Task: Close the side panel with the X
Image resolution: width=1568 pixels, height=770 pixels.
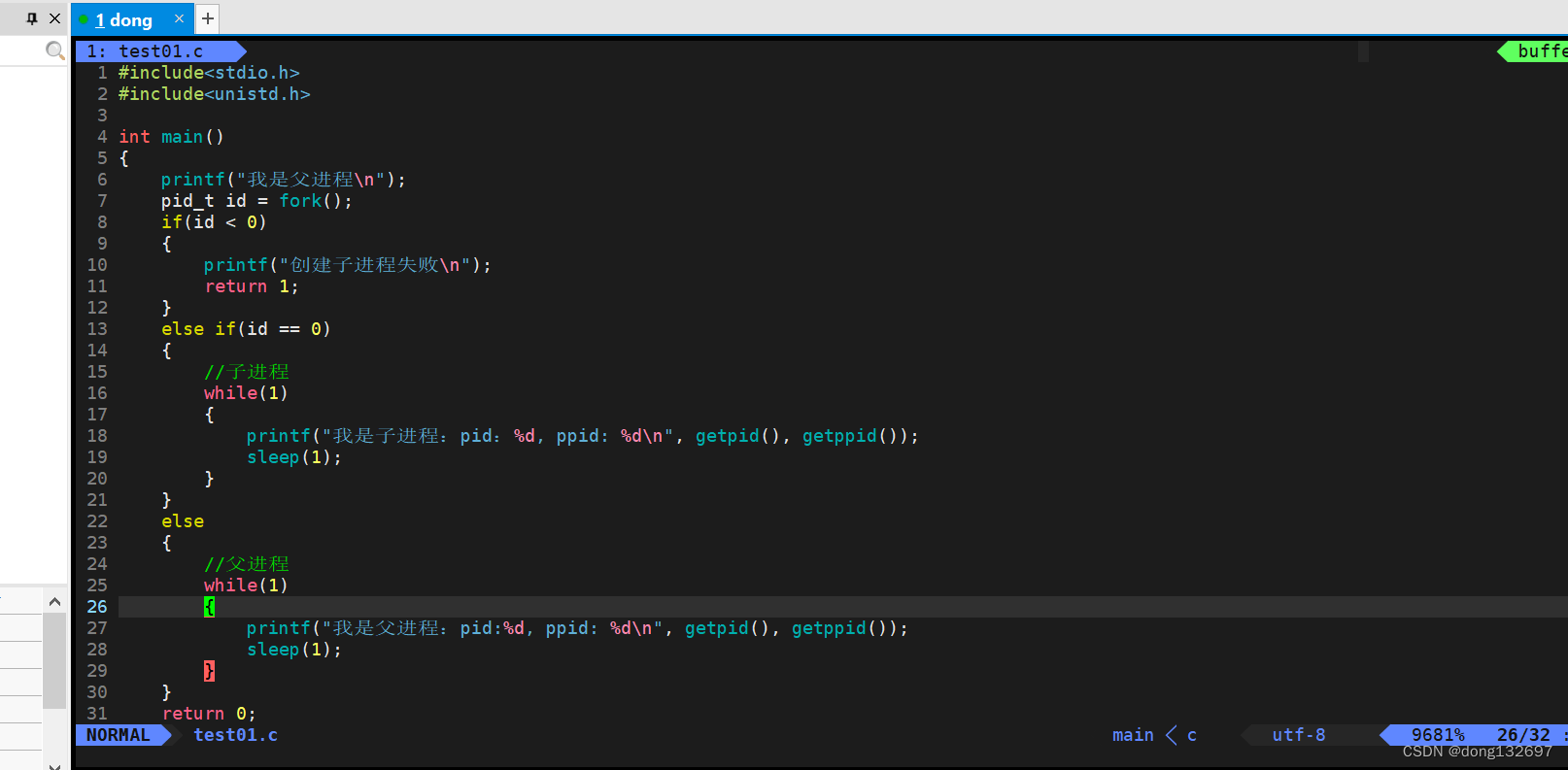Action: (x=54, y=18)
